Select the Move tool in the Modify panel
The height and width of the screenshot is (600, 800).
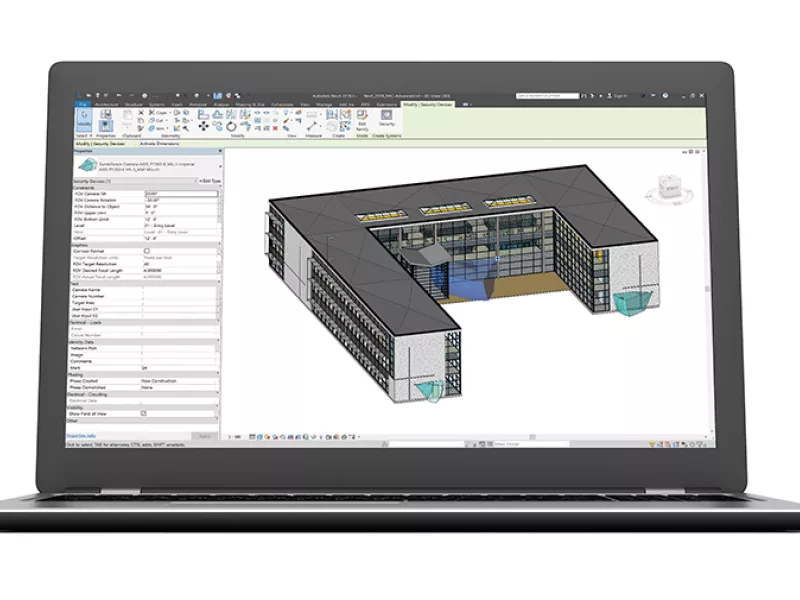[x=205, y=127]
